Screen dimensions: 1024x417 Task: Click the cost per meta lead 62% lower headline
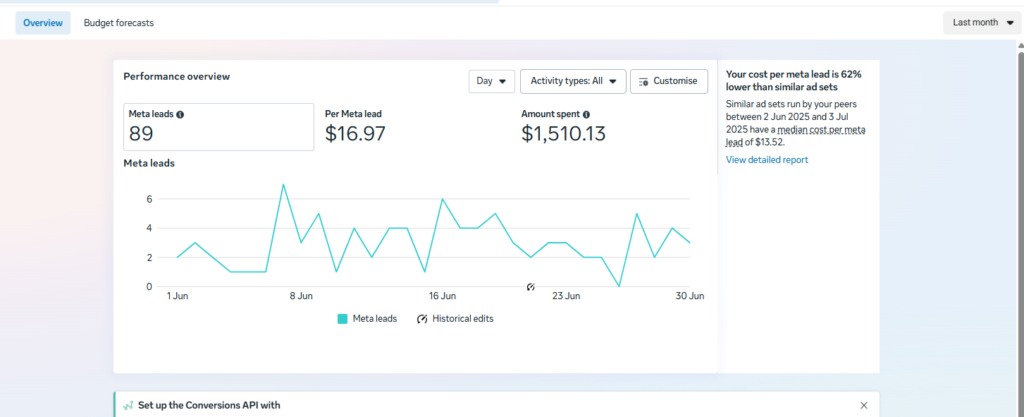click(793, 80)
